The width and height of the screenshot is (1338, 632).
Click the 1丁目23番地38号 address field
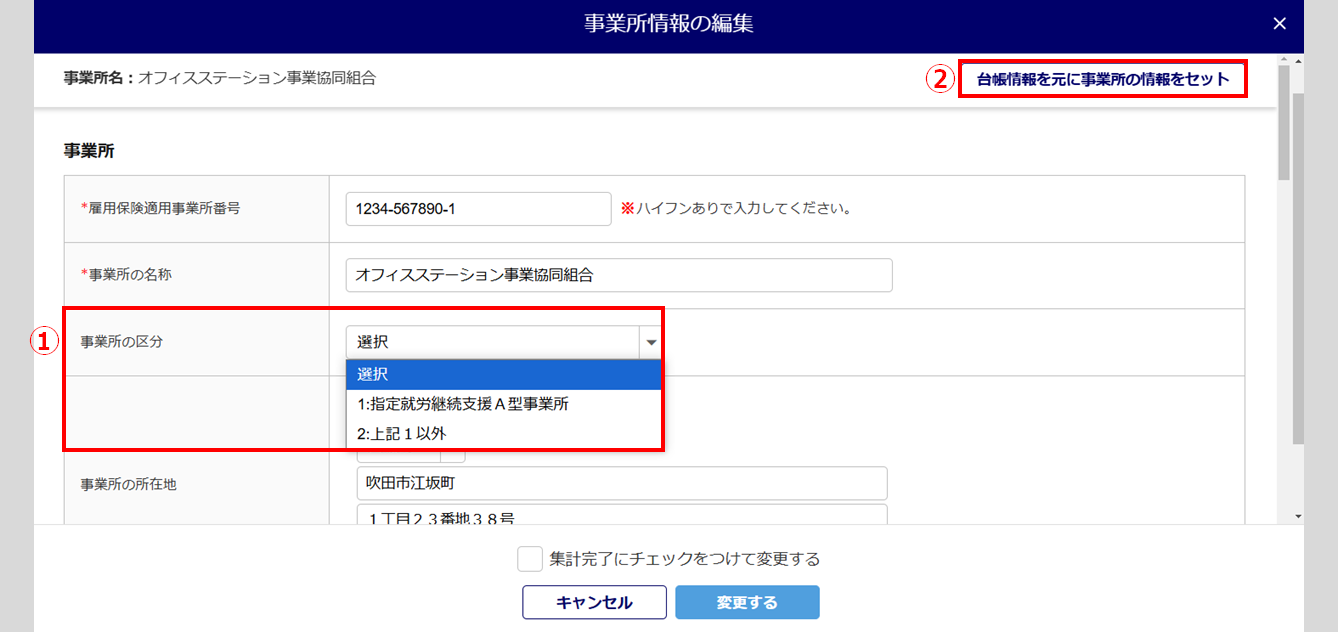pyautogui.click(x=621, y=516)
